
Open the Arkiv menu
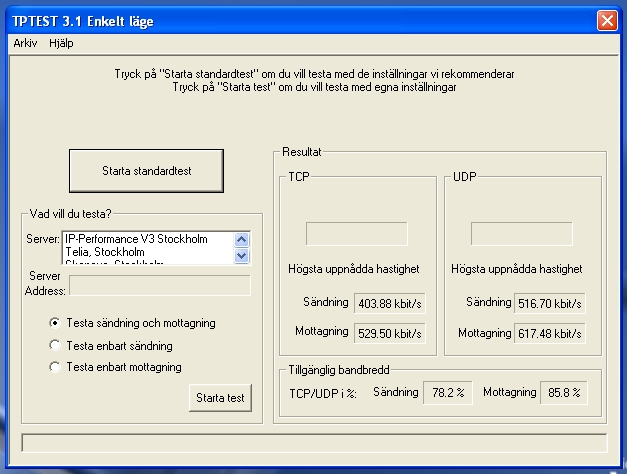click(25, 43)
